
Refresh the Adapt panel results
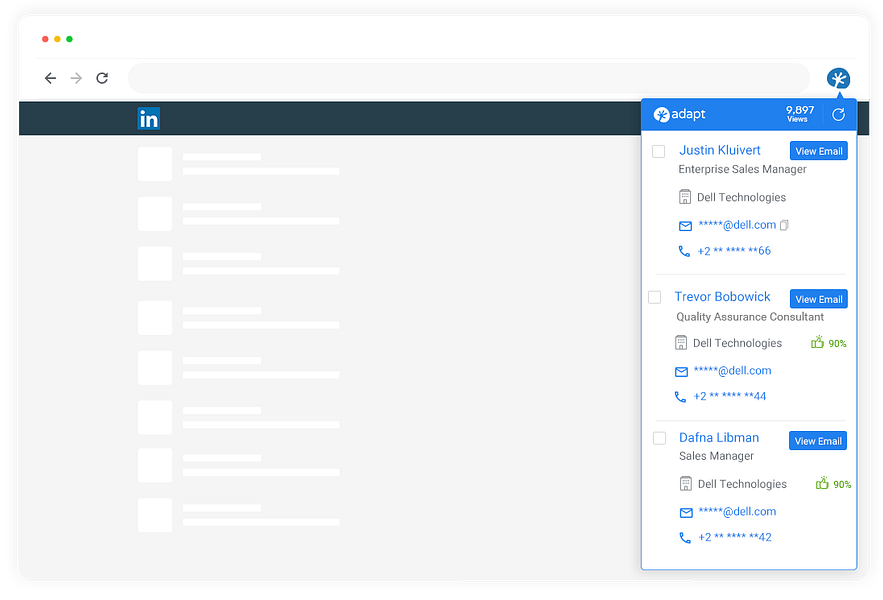839,115
